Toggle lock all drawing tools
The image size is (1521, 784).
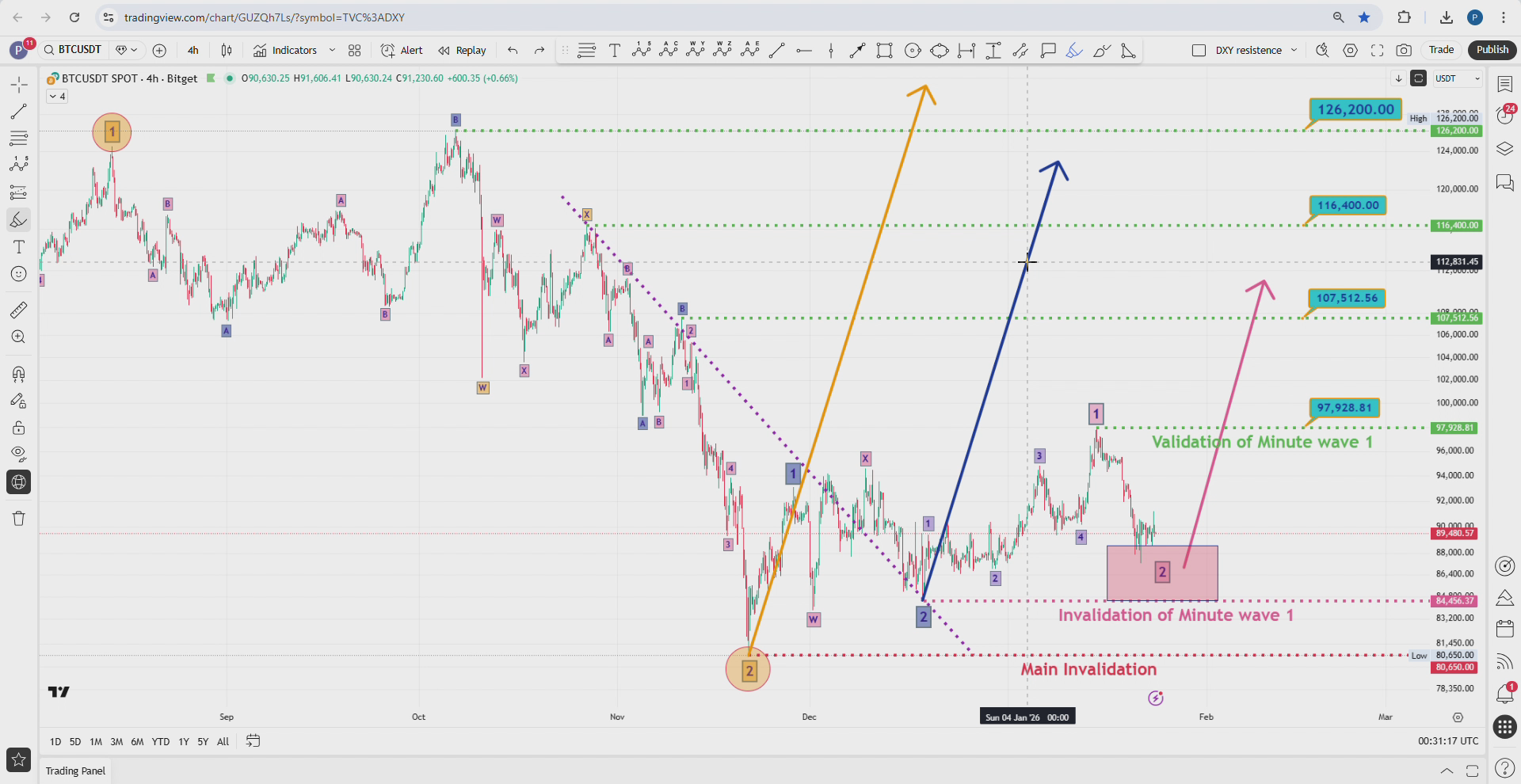point(18,428)
